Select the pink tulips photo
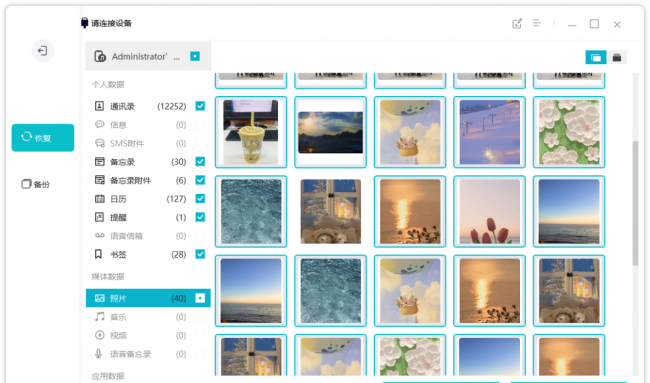The width and height of the screenshot is (650, 383). tap(490, 211)
